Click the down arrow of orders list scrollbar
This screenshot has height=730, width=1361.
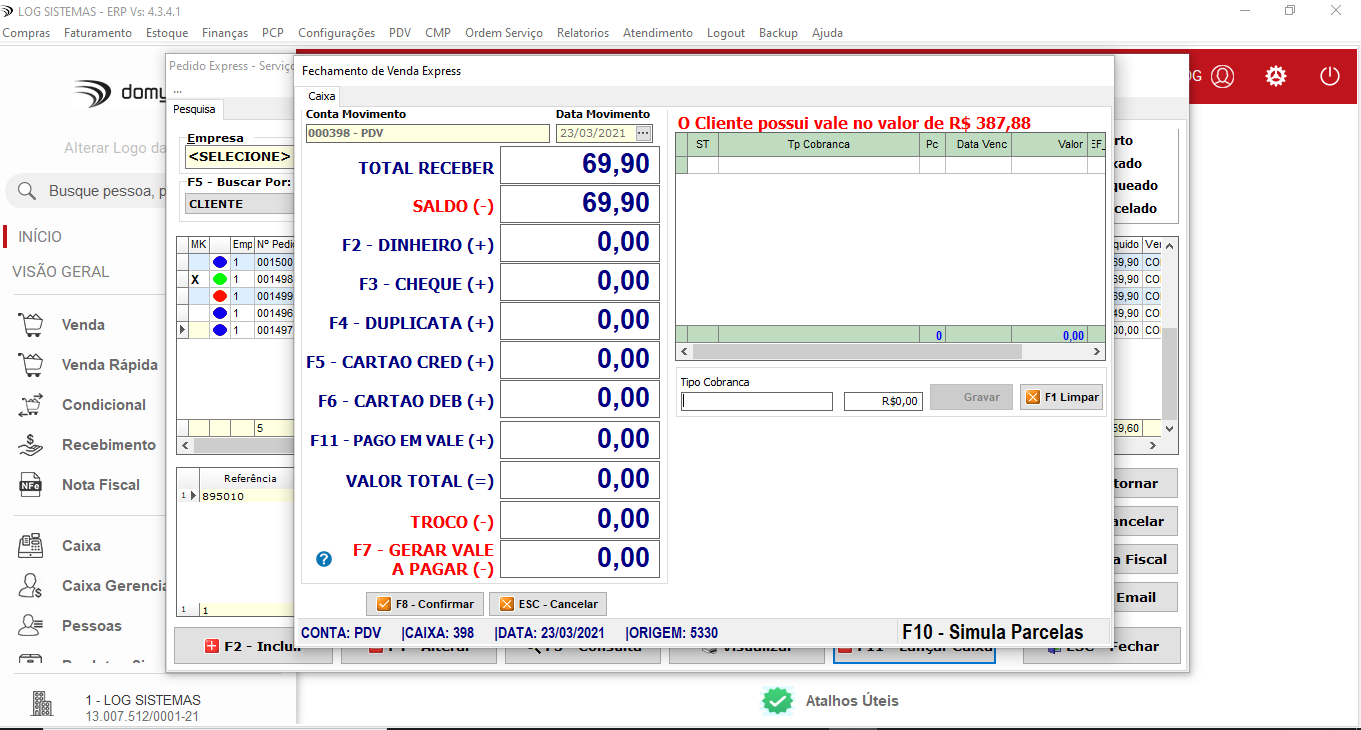pyautogui.click(x=1170, y=428)
